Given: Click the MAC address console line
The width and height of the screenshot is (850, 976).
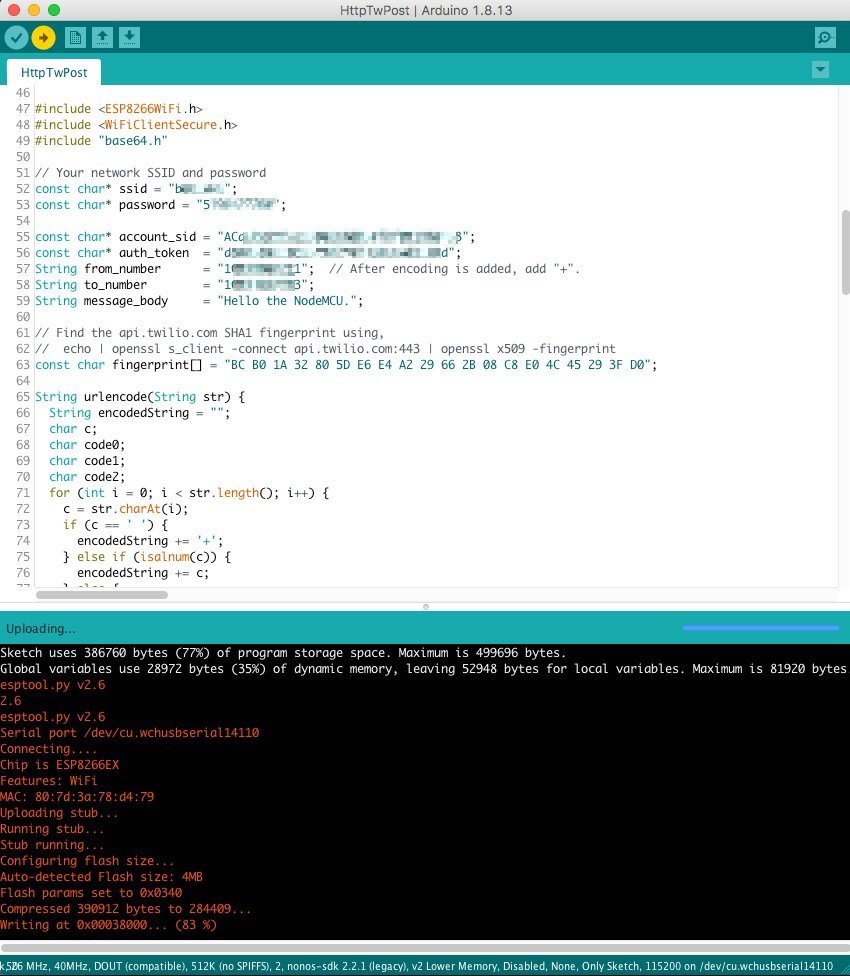Looking at the screenshot, I should [77, 797].
